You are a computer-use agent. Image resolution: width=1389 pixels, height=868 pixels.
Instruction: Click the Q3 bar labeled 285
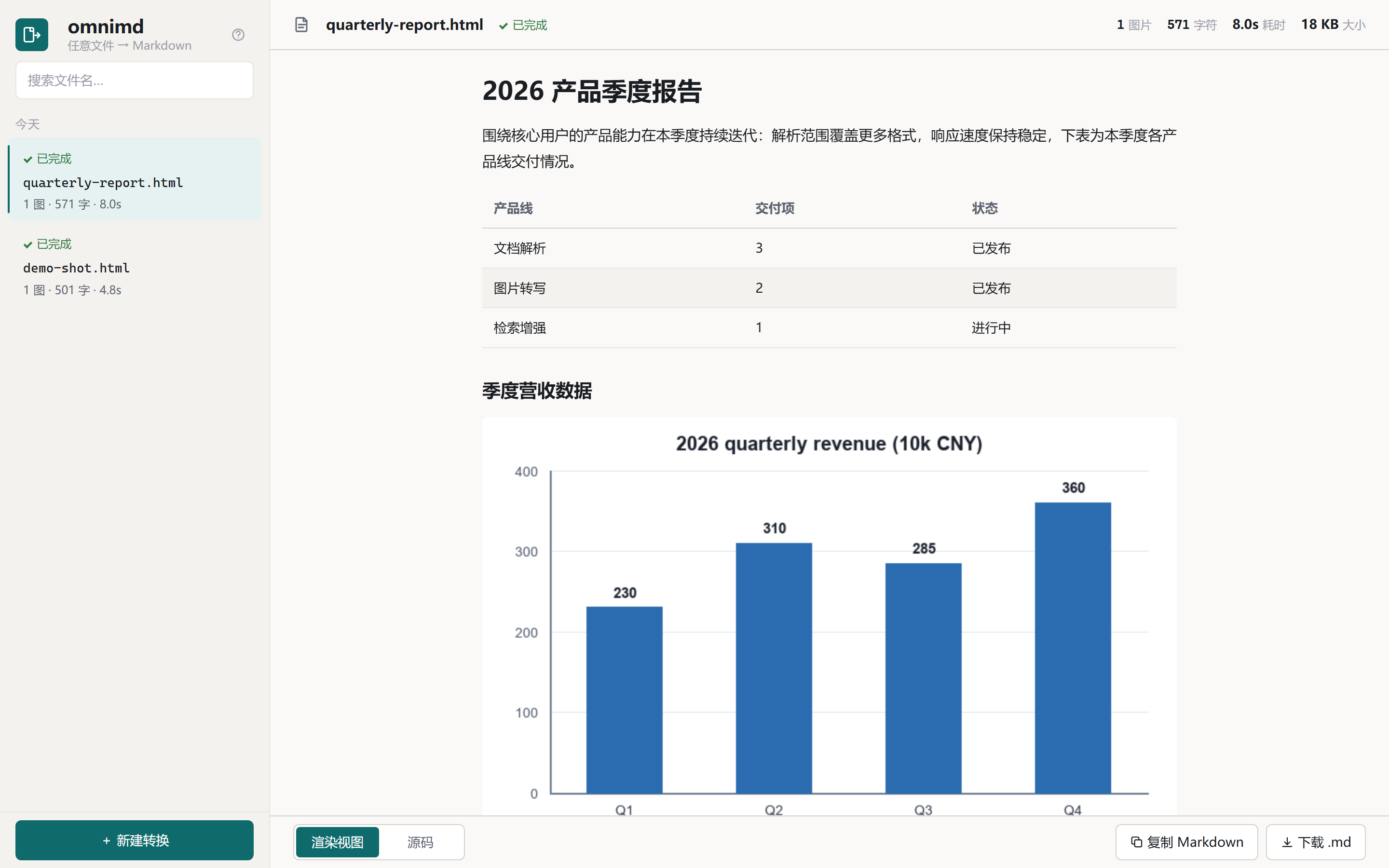[x=923, y=678]
